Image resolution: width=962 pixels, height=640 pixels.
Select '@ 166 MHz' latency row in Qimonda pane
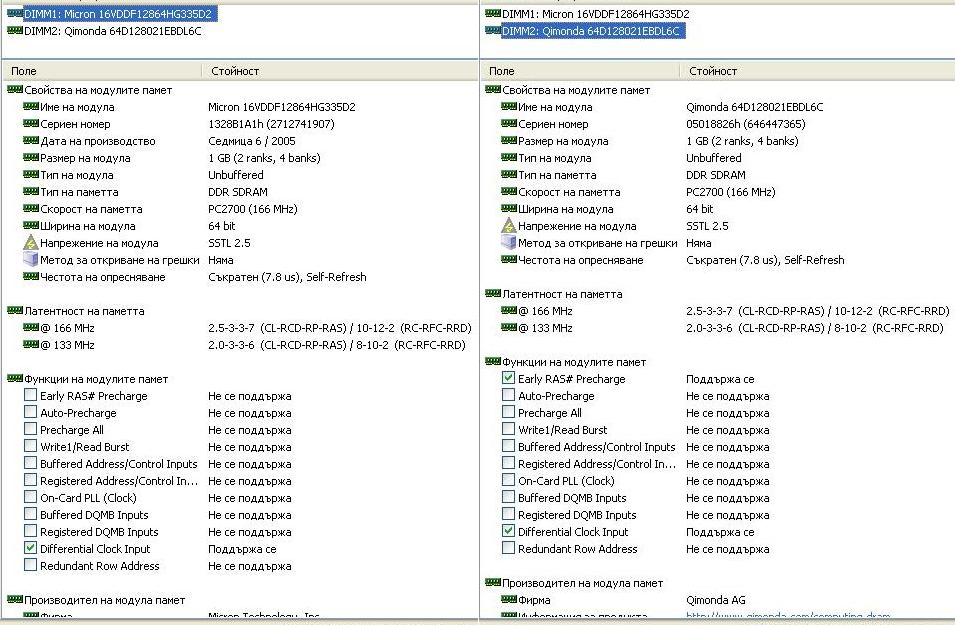[x=725, y=311]
